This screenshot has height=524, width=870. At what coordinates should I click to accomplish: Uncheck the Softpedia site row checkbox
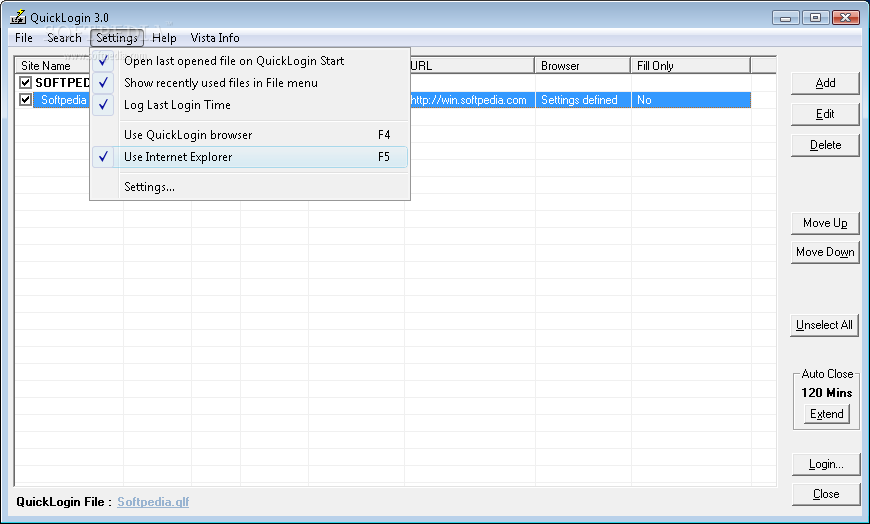[26, 100]
